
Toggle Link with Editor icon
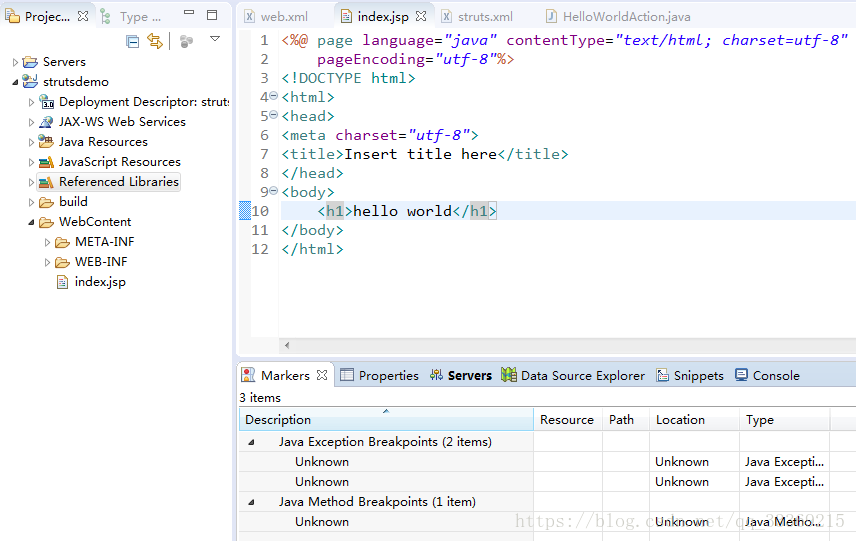[x=155, y=41]
